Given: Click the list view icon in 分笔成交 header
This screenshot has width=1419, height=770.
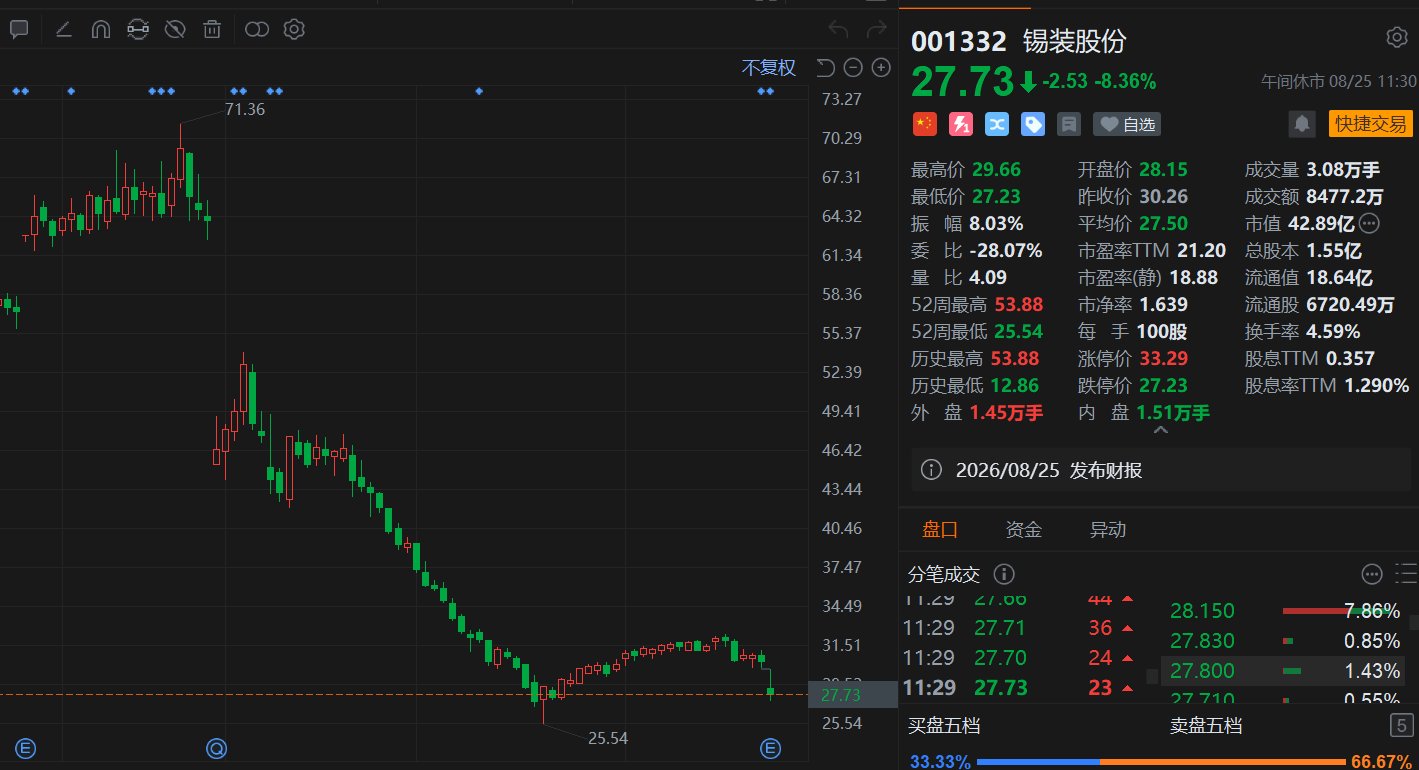Looking at the screenshot, I should 1405,574.
